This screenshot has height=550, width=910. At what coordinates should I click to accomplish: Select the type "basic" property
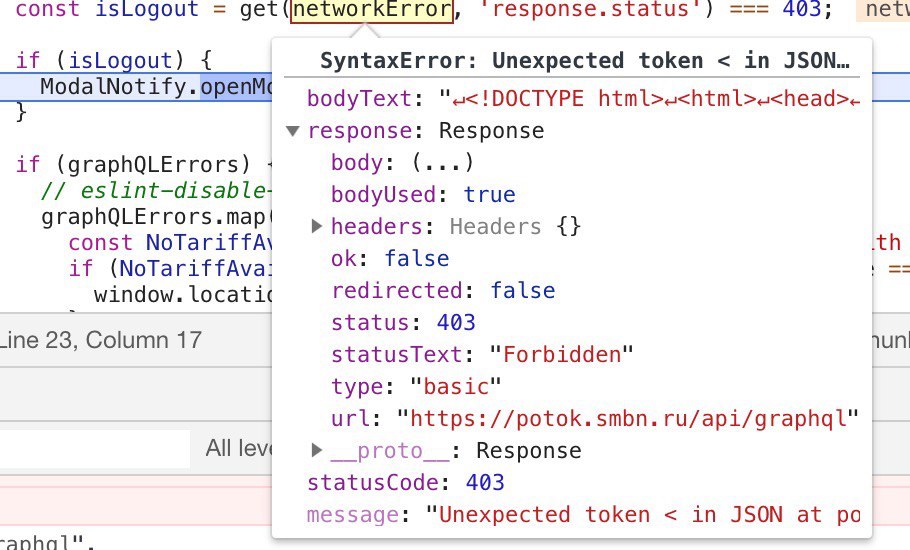pos(416,387)
